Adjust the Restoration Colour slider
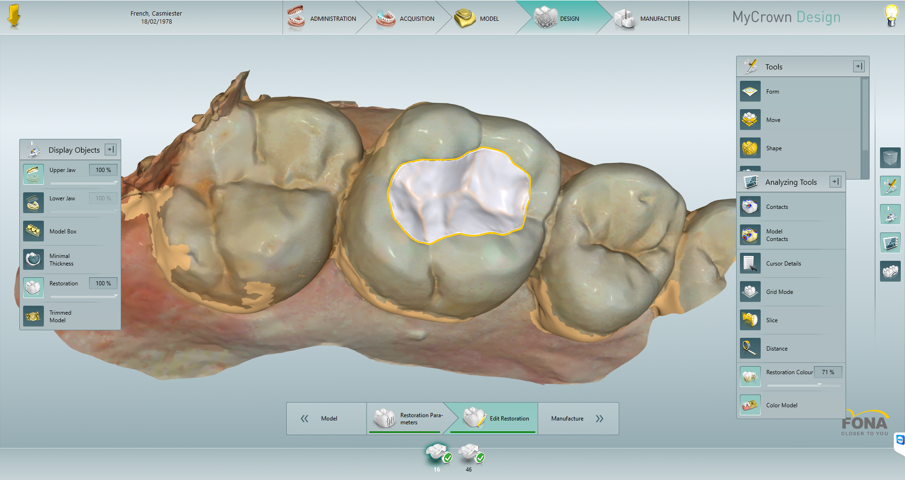The width and height of the screenshot is (905, 480). pos(819,385)
